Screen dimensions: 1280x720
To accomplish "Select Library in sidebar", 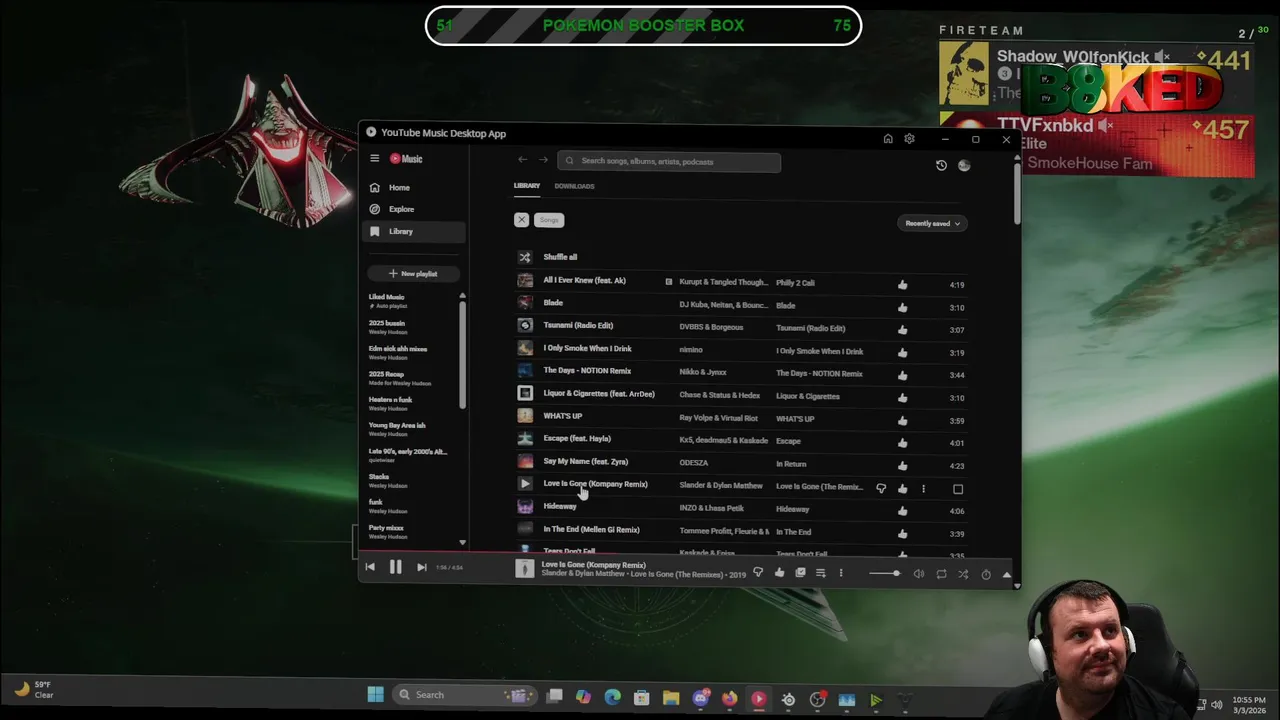I will click(x=414, y=231).
